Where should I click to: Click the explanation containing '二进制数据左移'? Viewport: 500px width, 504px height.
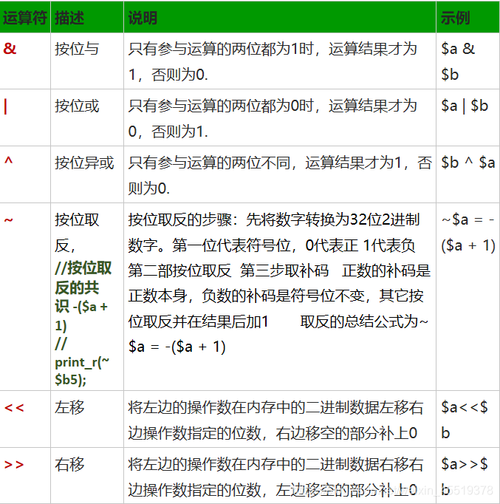(x=275, y=420)
